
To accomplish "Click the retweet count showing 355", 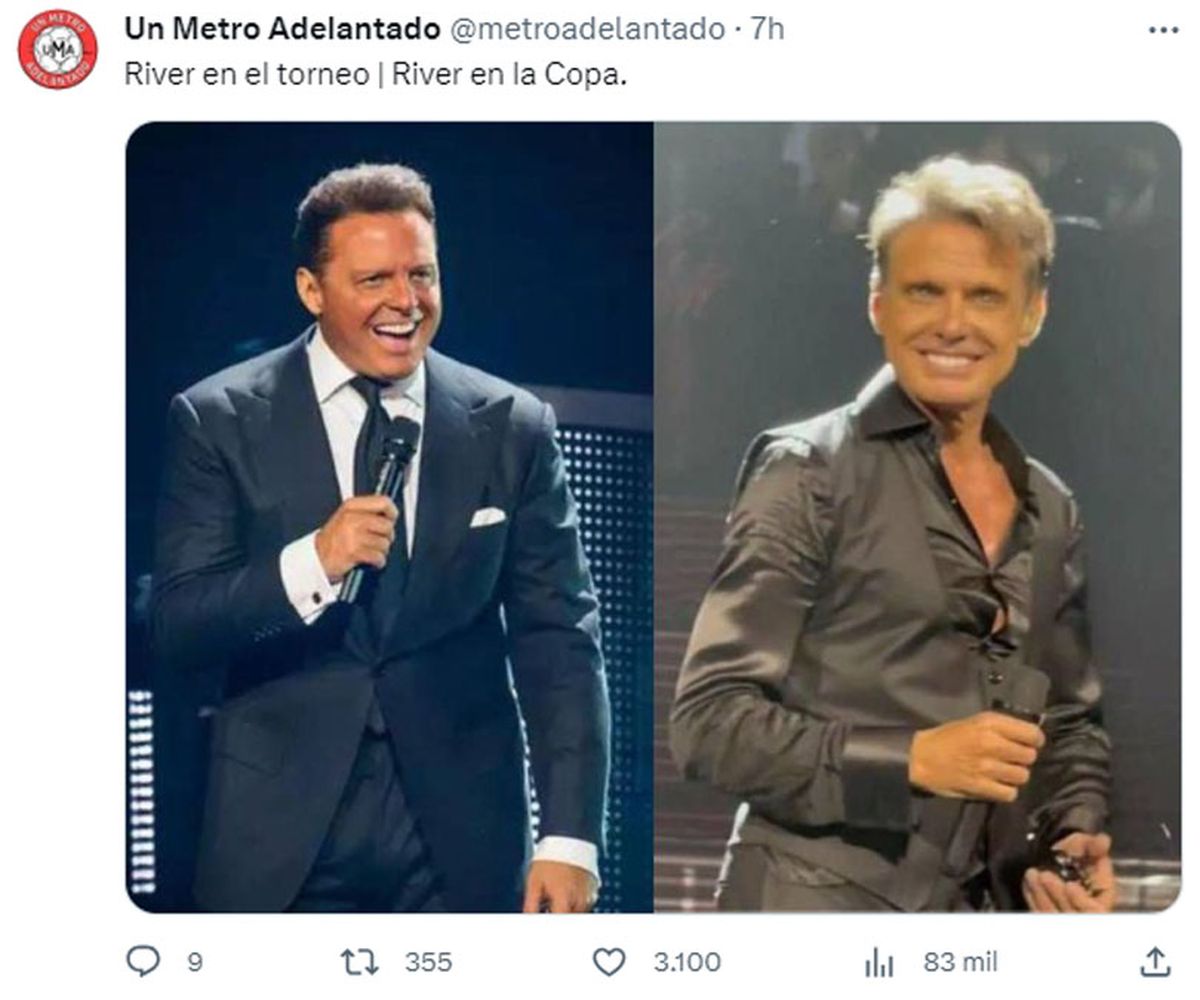I will click(428, 963).
